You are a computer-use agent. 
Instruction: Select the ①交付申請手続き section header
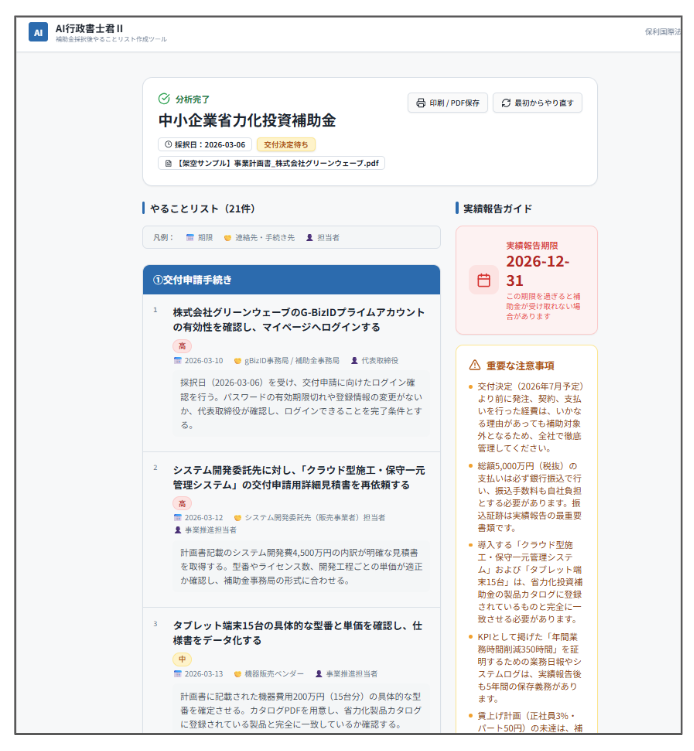point(290,279)
